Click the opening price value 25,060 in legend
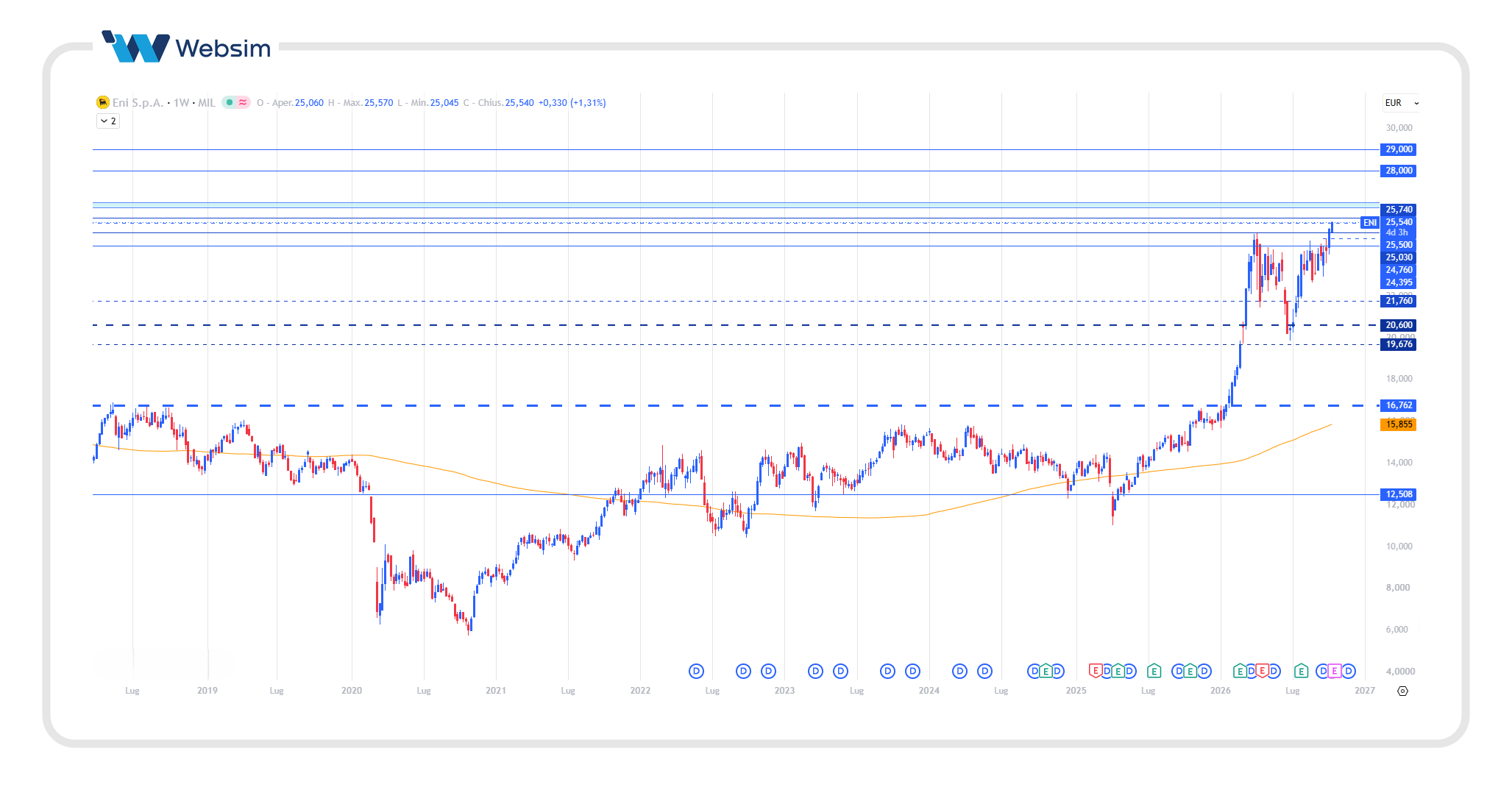Screen dimensions: 1512x790 [x=309, y=103]
